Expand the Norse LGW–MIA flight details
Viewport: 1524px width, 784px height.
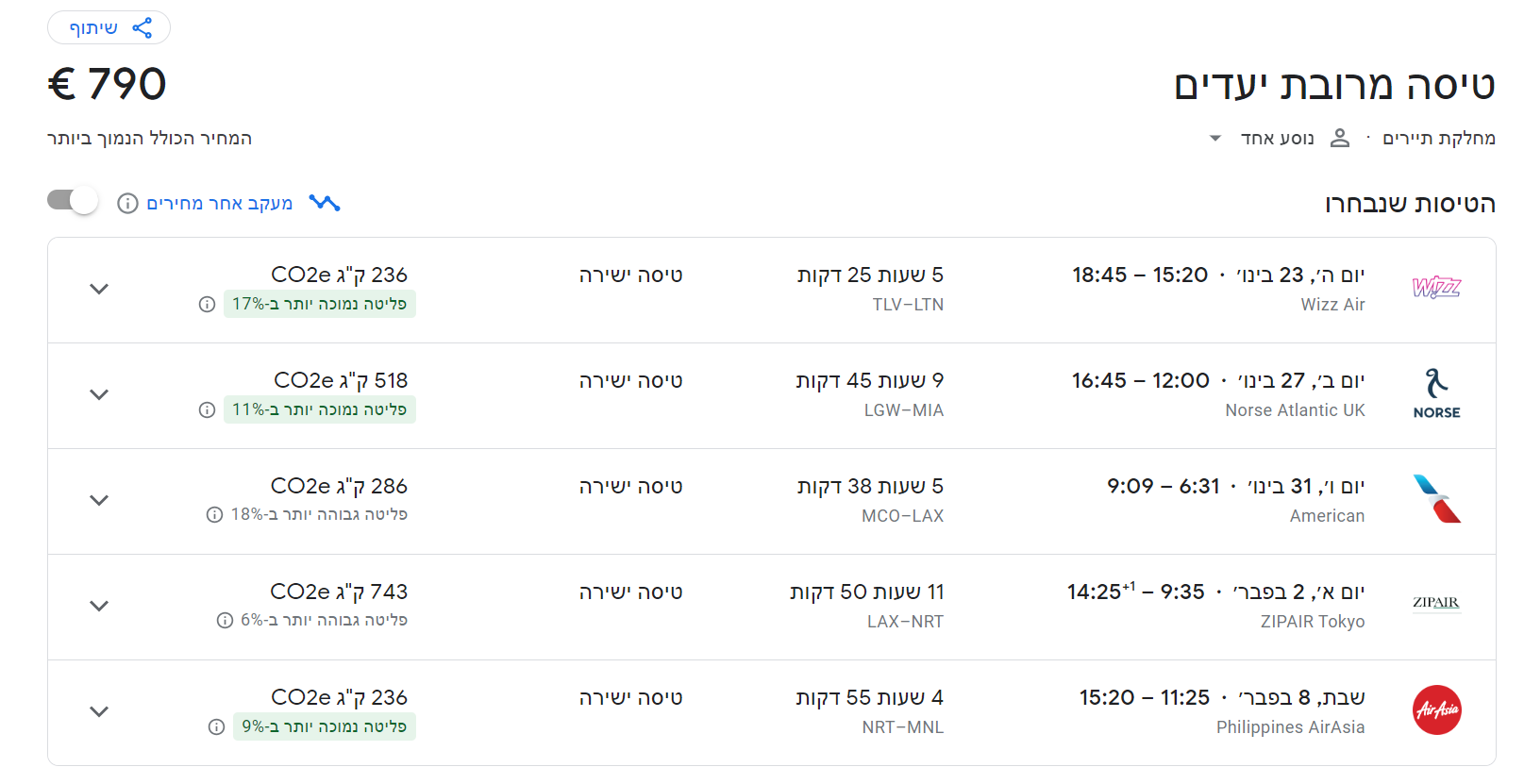pyautogui.click(x=99, y=394)
